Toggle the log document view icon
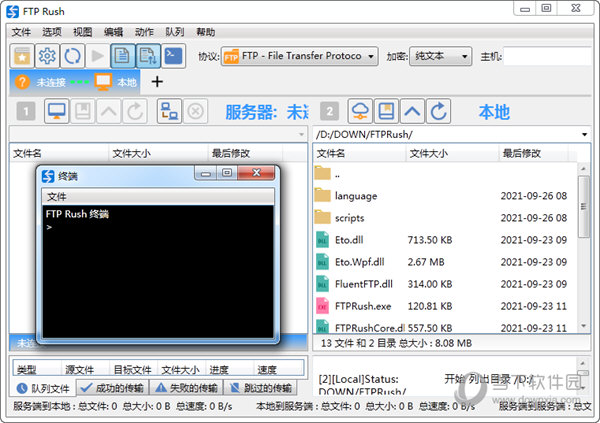Viewport: 600px width, 423px height. 122,56
